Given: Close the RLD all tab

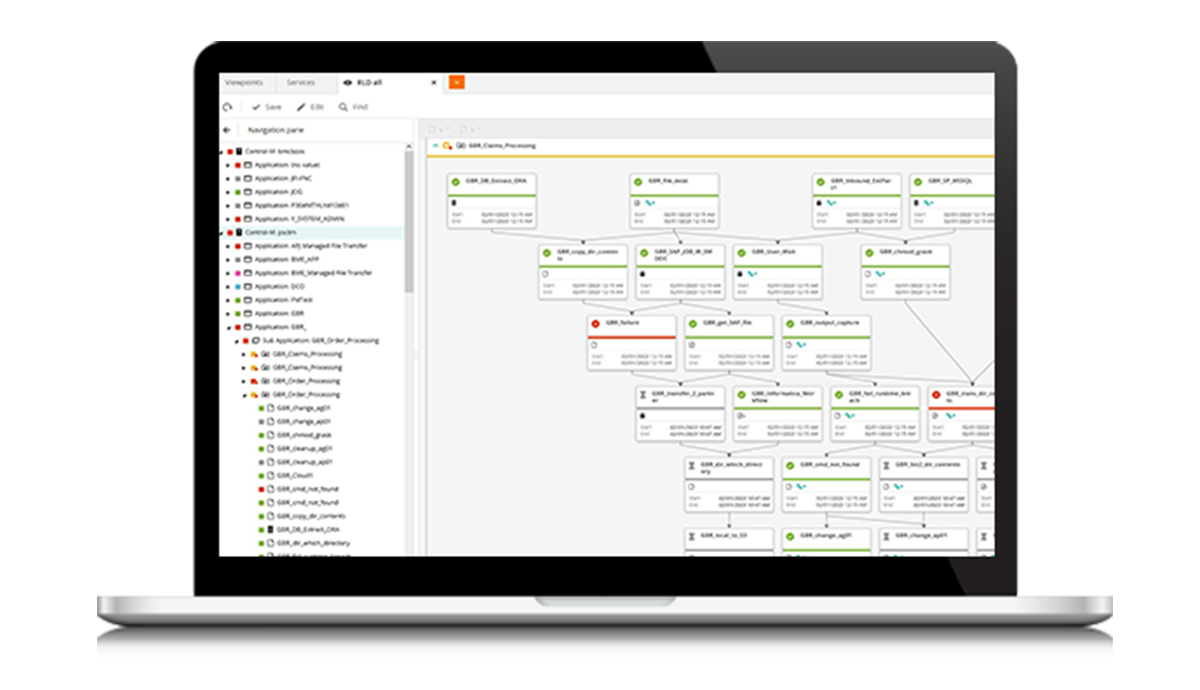Looking at the screenshot, I should (433, 83).
